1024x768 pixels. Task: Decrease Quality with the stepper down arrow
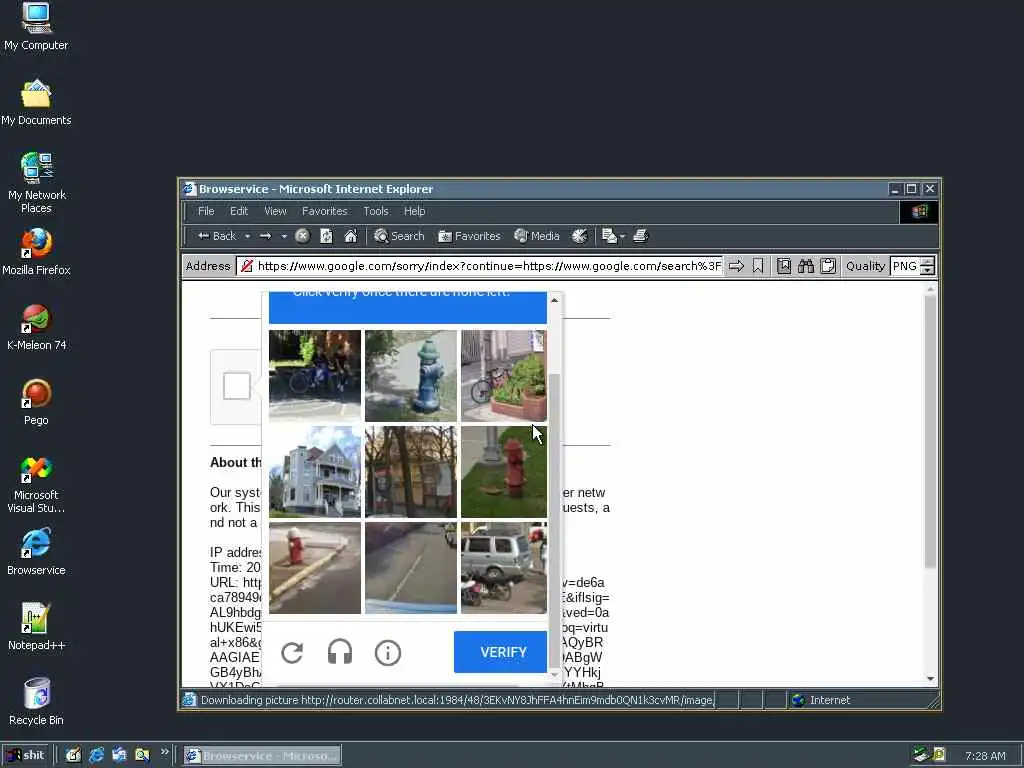point(927,270)
